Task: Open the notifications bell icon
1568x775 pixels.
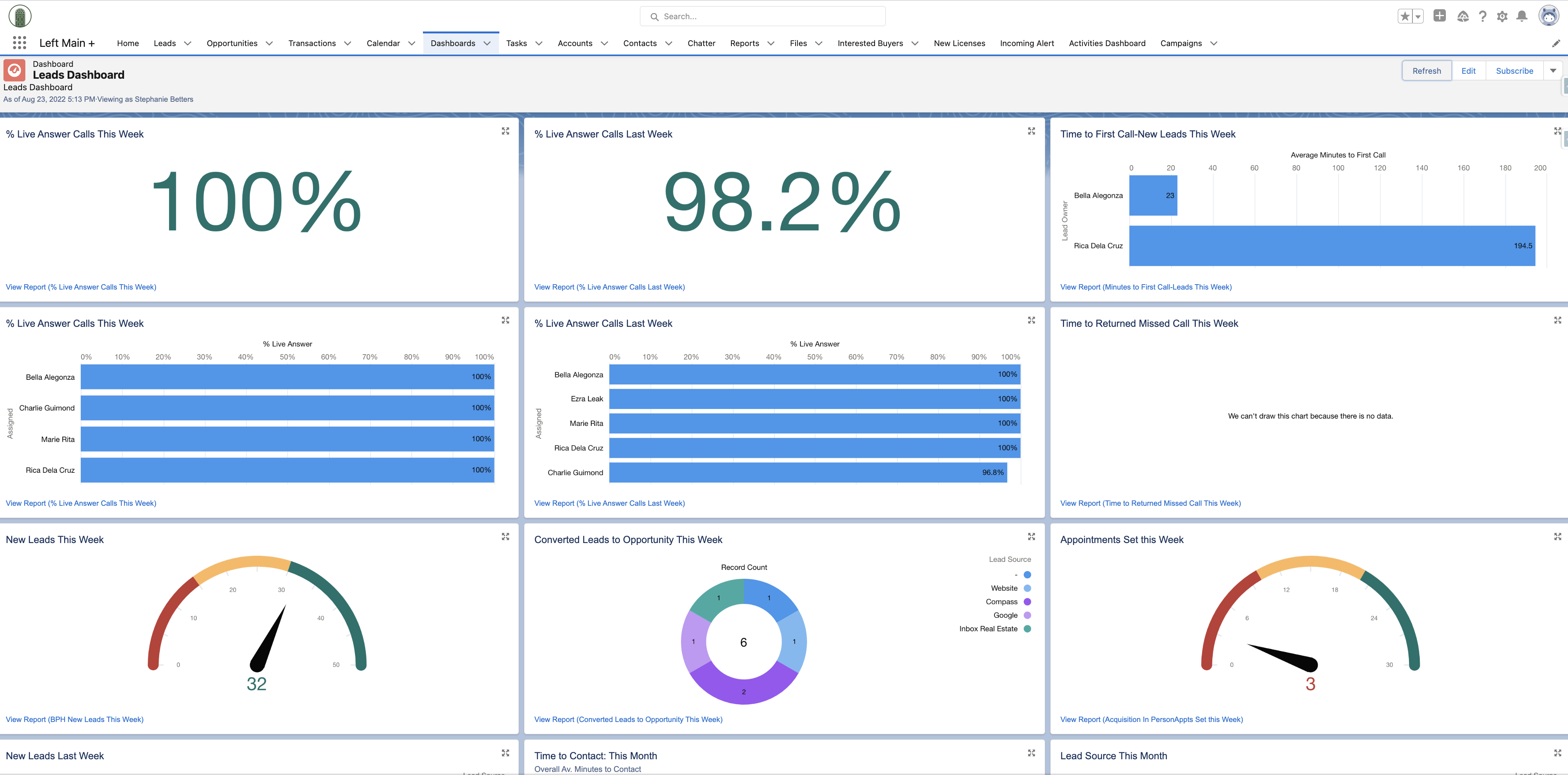Action: 1522,17
